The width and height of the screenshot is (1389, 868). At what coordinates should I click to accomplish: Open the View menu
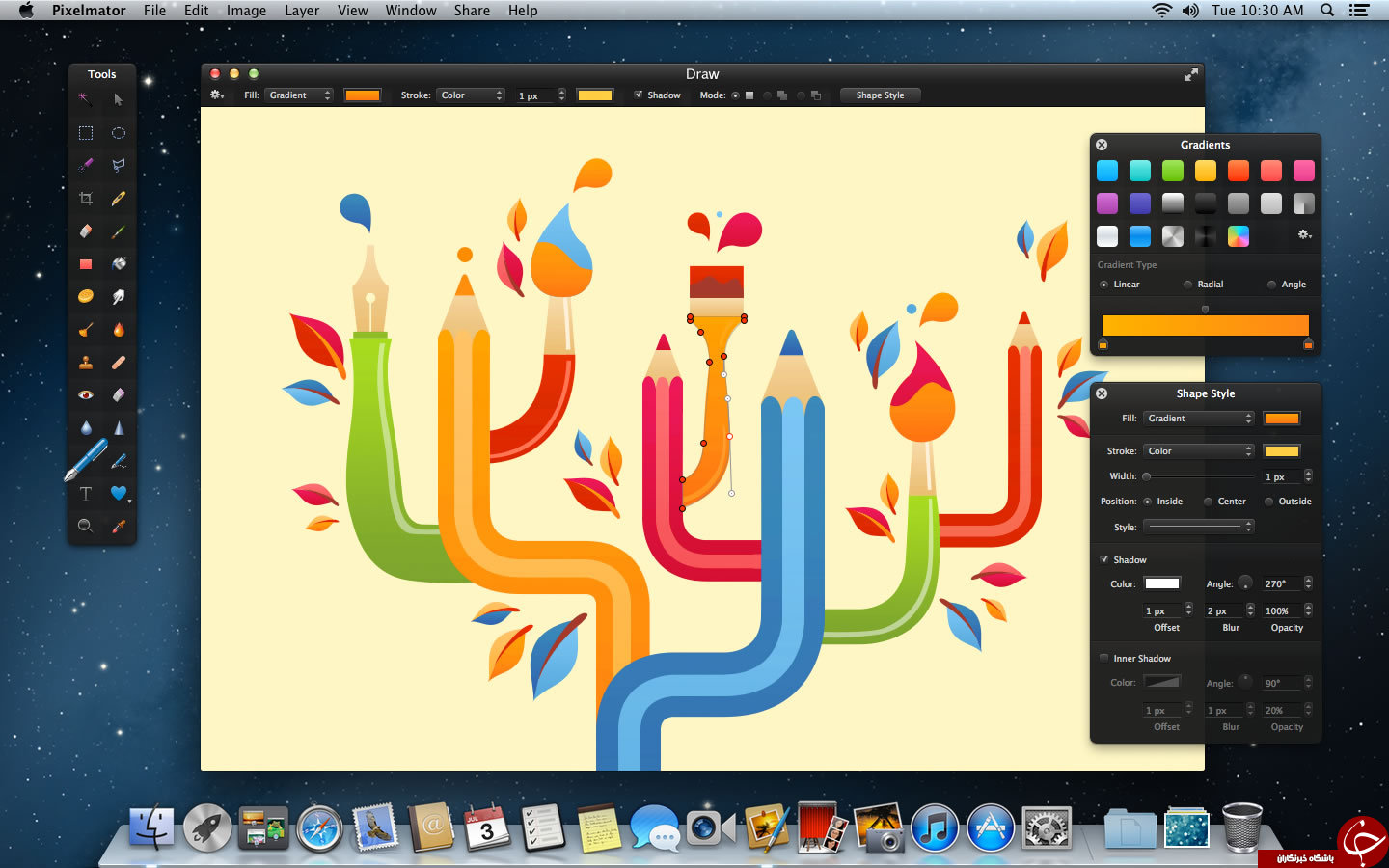pos(353,11)
